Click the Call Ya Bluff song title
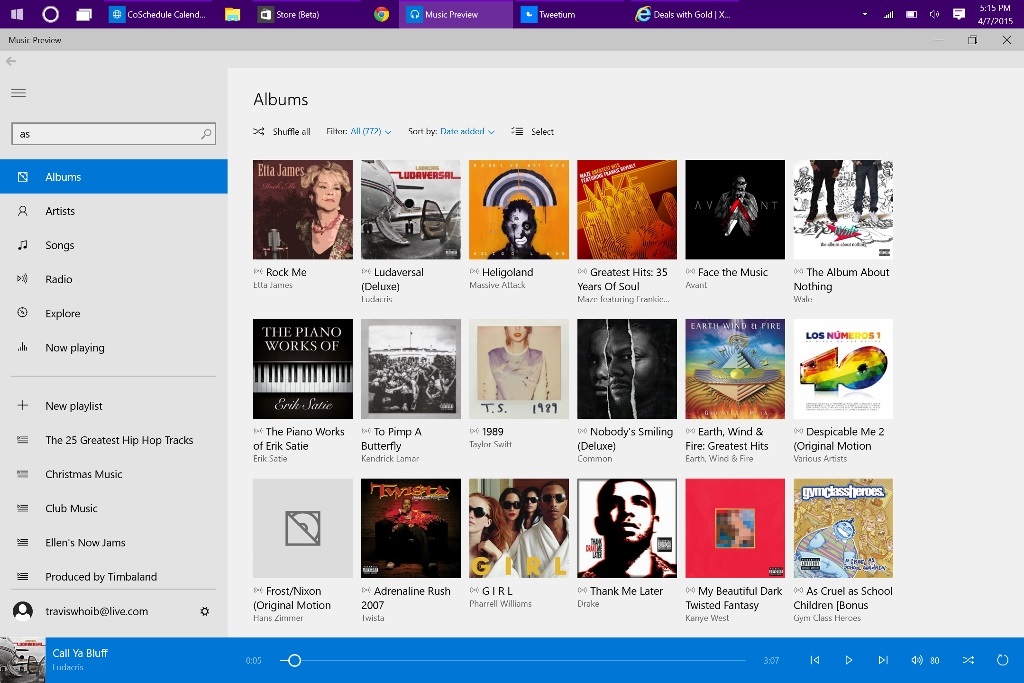Screen dimensions: 1024x683 coord(80,653)
